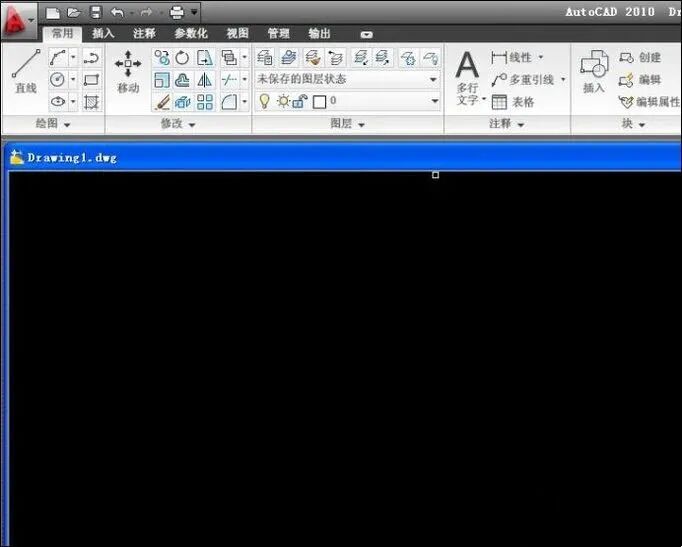Select the Stretch tool

click(x=204, y=57)
